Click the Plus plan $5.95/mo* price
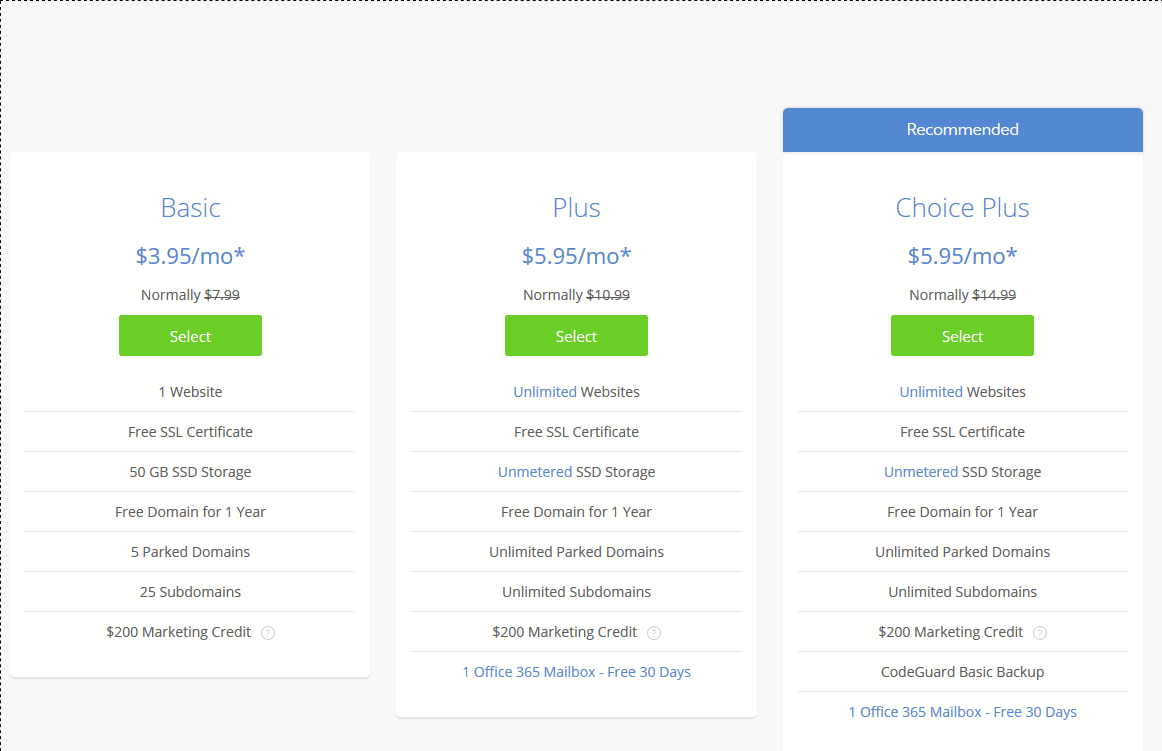Screen dimensions: 1162x751 tap(577, 256)
